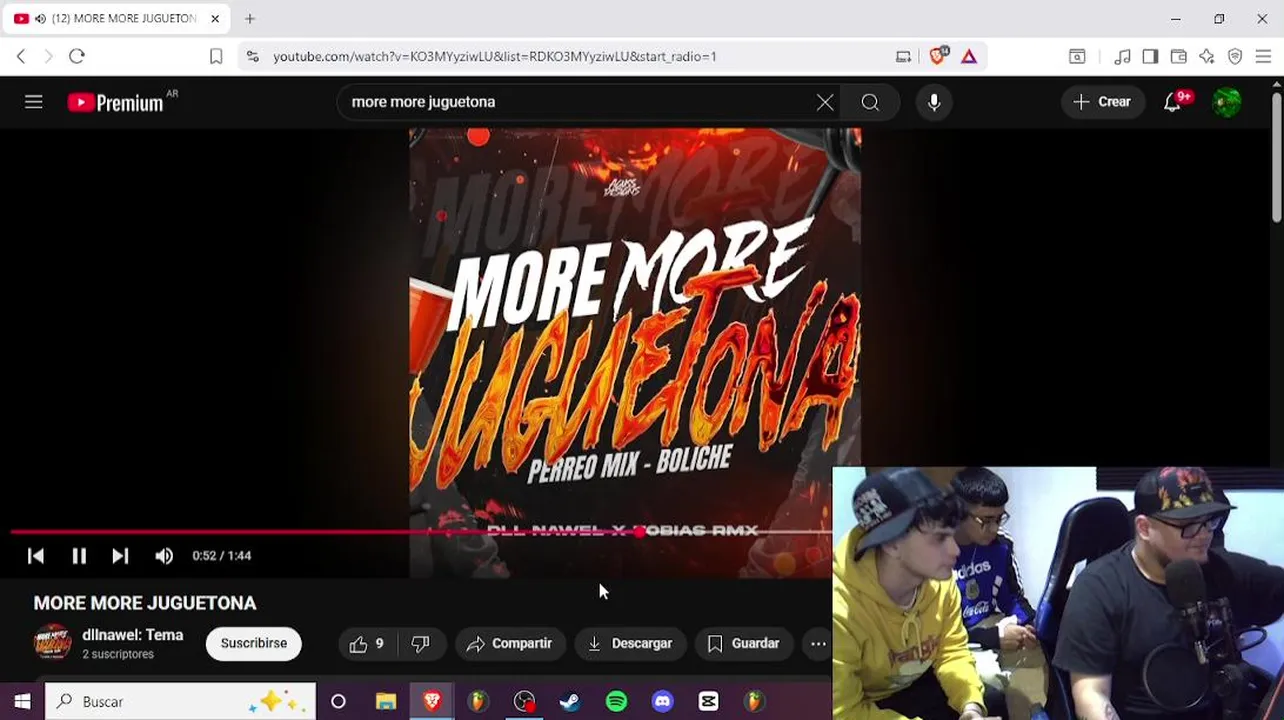Screen dimensions: 1284x720
Task: Open the dllnawel: Tema channel name
Action: tap(133, 635)
